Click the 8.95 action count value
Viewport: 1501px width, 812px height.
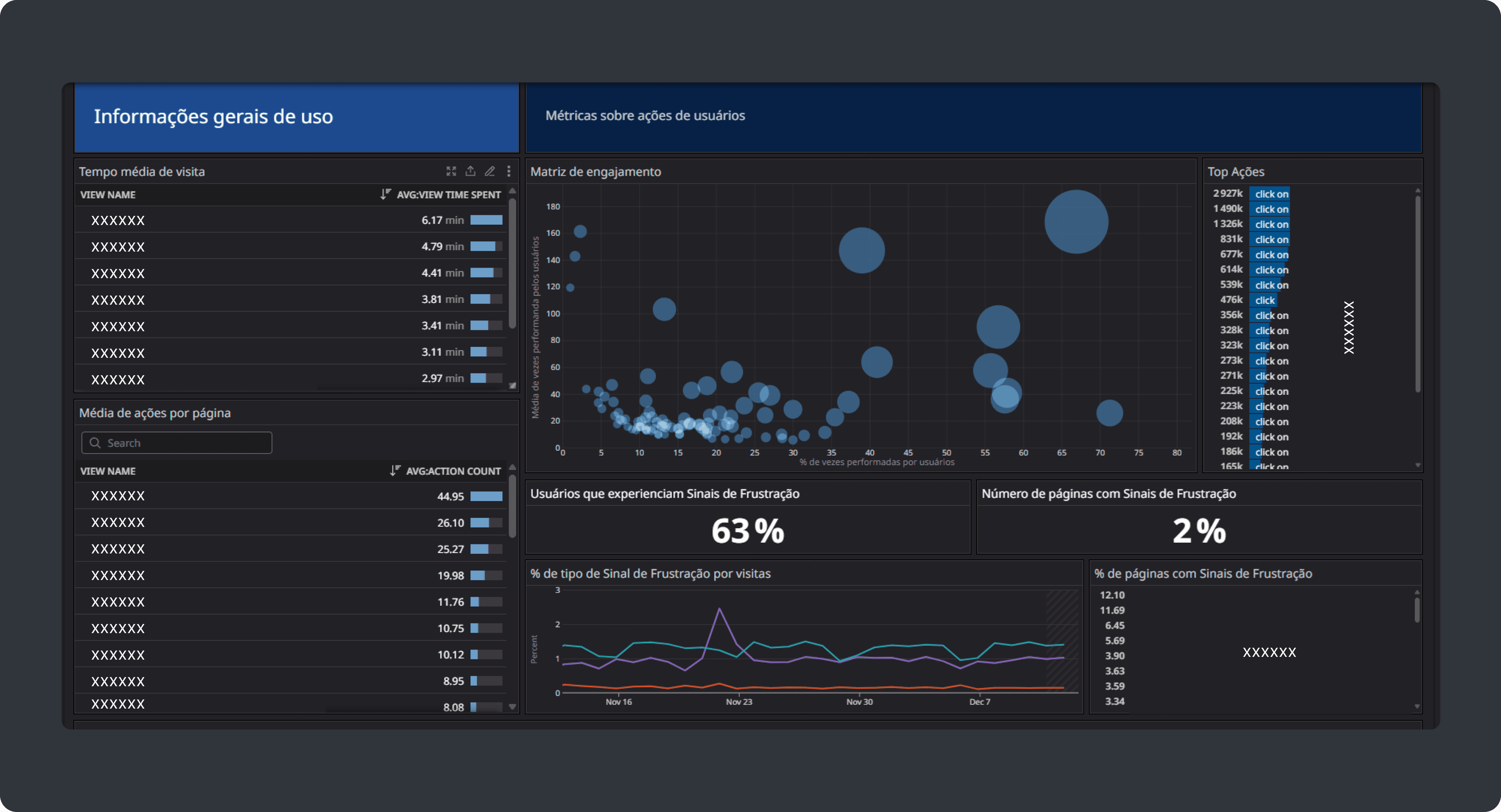(453, 681)
